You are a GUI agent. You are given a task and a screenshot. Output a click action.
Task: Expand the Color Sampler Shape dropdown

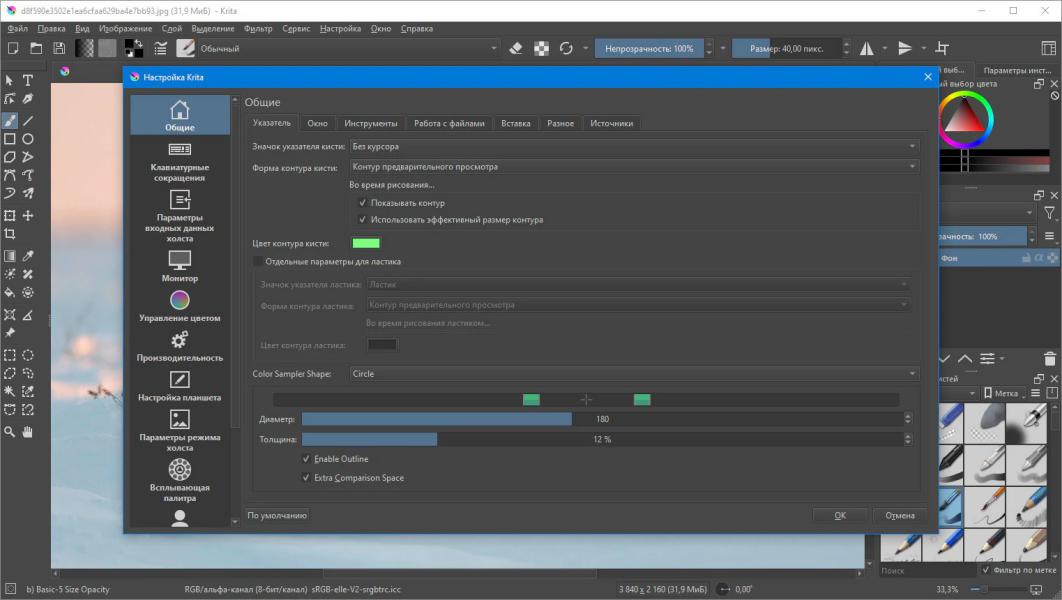pyautogui.click(x=633, y=374)
